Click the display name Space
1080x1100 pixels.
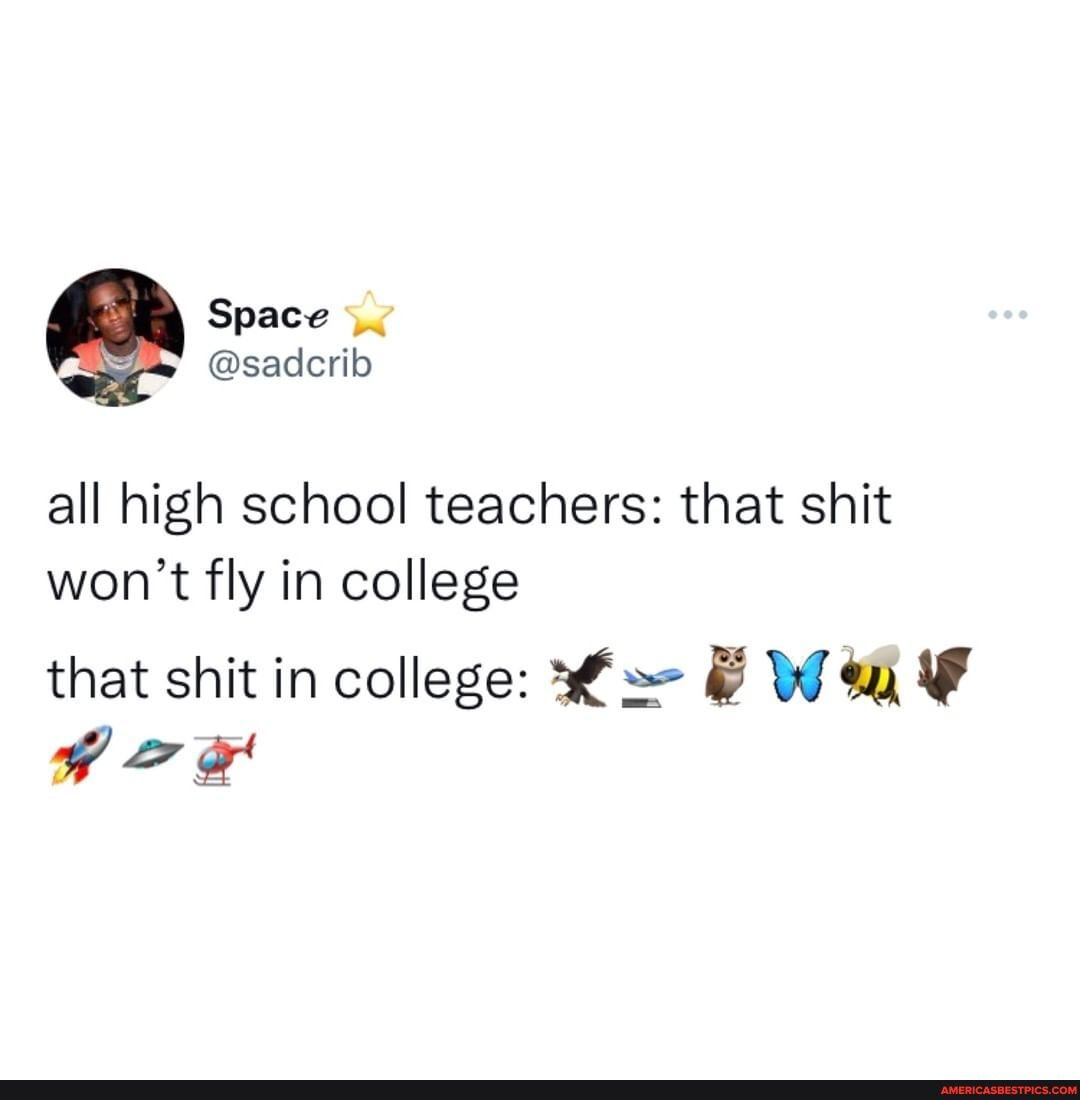tap(267, 313)
